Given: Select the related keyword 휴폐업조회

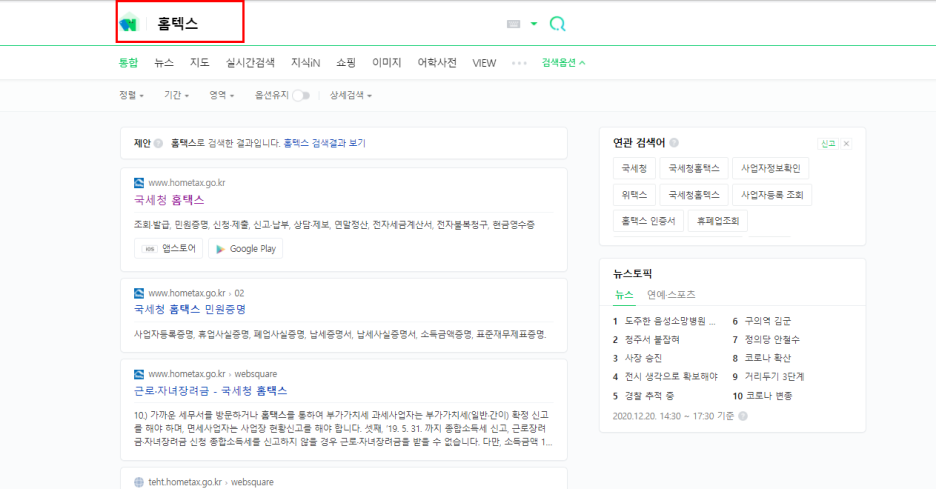Looking at the screenshot, I should [x=718, y=221].
